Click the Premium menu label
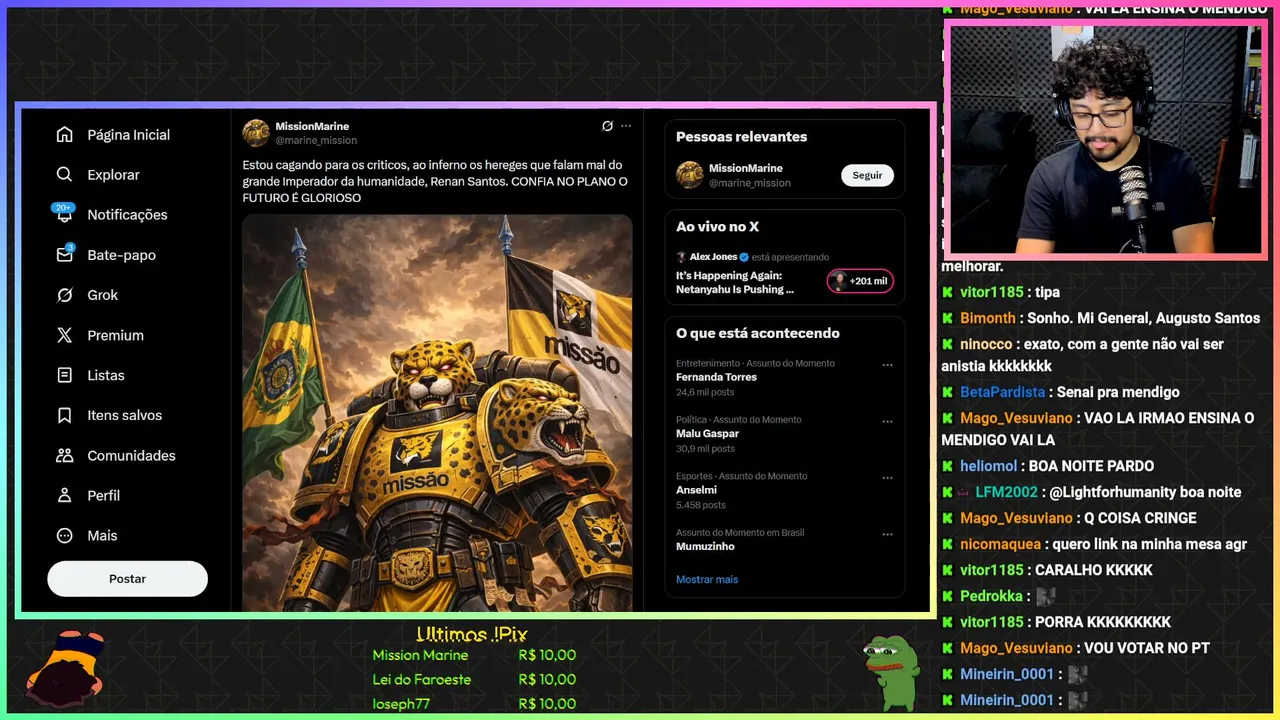 (x=115, y=335)
